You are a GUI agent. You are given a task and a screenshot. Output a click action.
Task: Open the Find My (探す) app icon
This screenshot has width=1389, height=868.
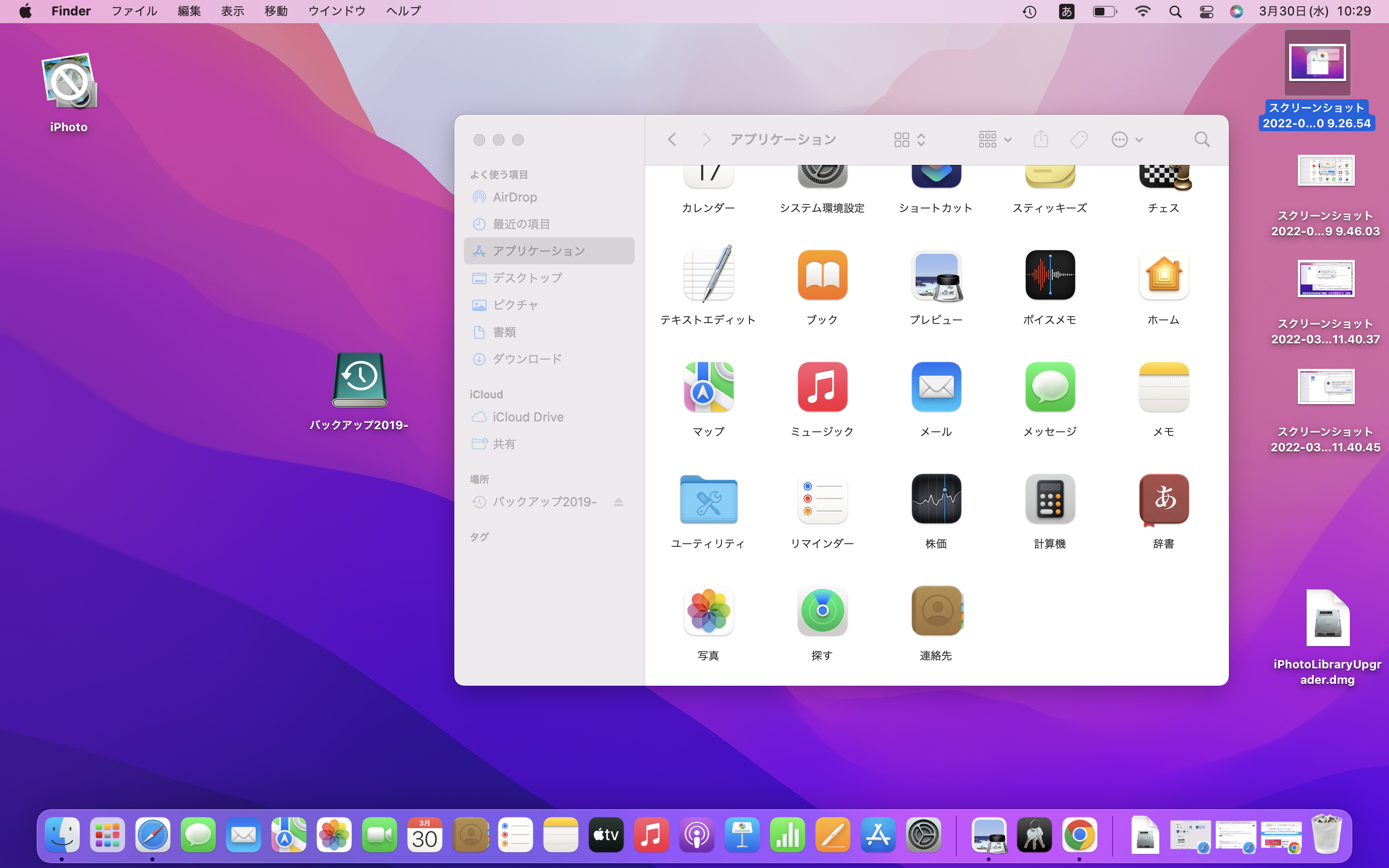[x=822, y=611]
